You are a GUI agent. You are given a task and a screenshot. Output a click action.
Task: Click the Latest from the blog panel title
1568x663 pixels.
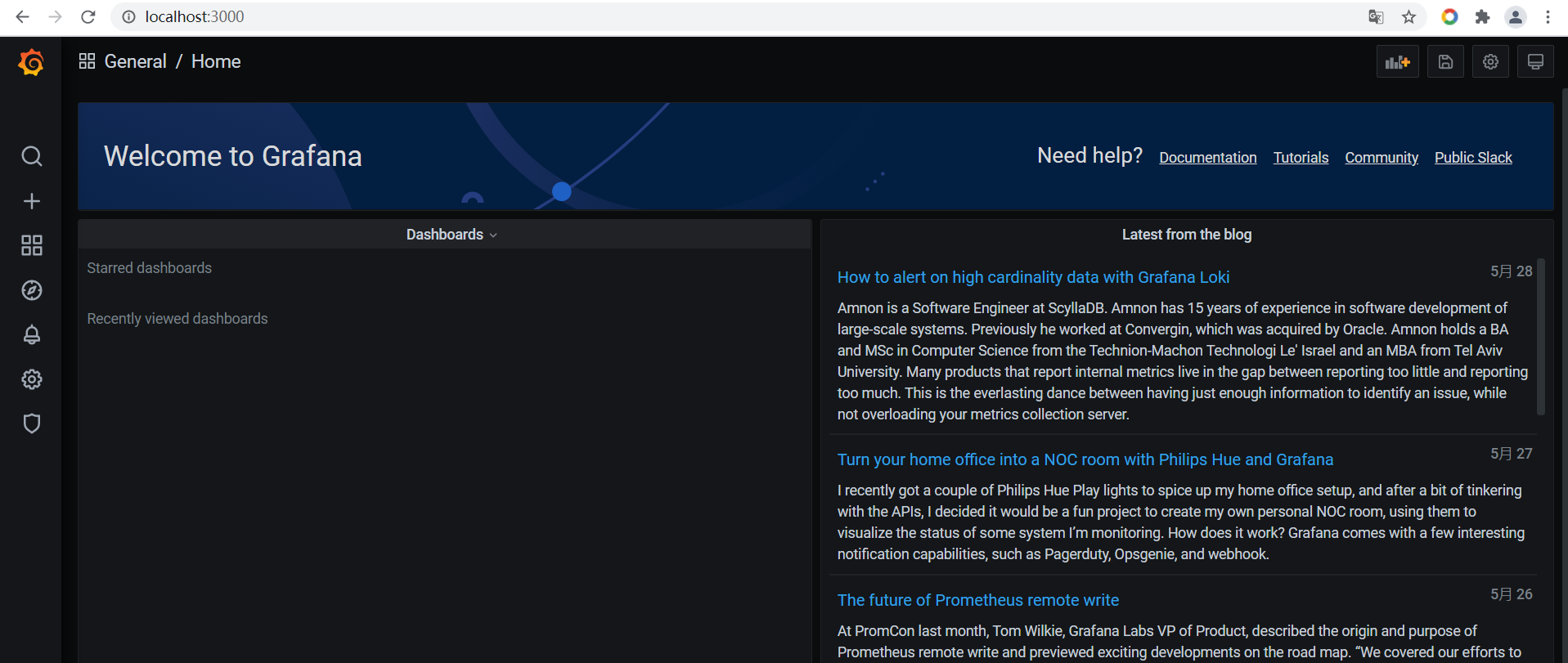point(1186,235)
